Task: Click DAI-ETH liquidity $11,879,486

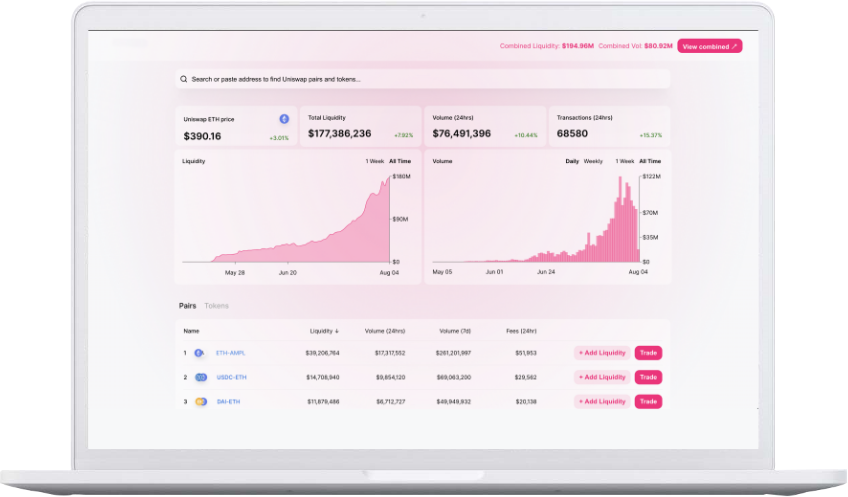Action: [323, 402]
